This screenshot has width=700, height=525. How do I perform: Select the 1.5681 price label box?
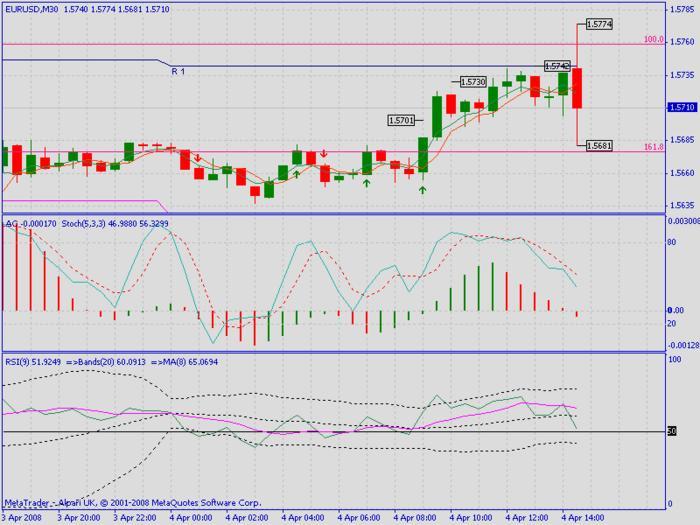[600, 146]
